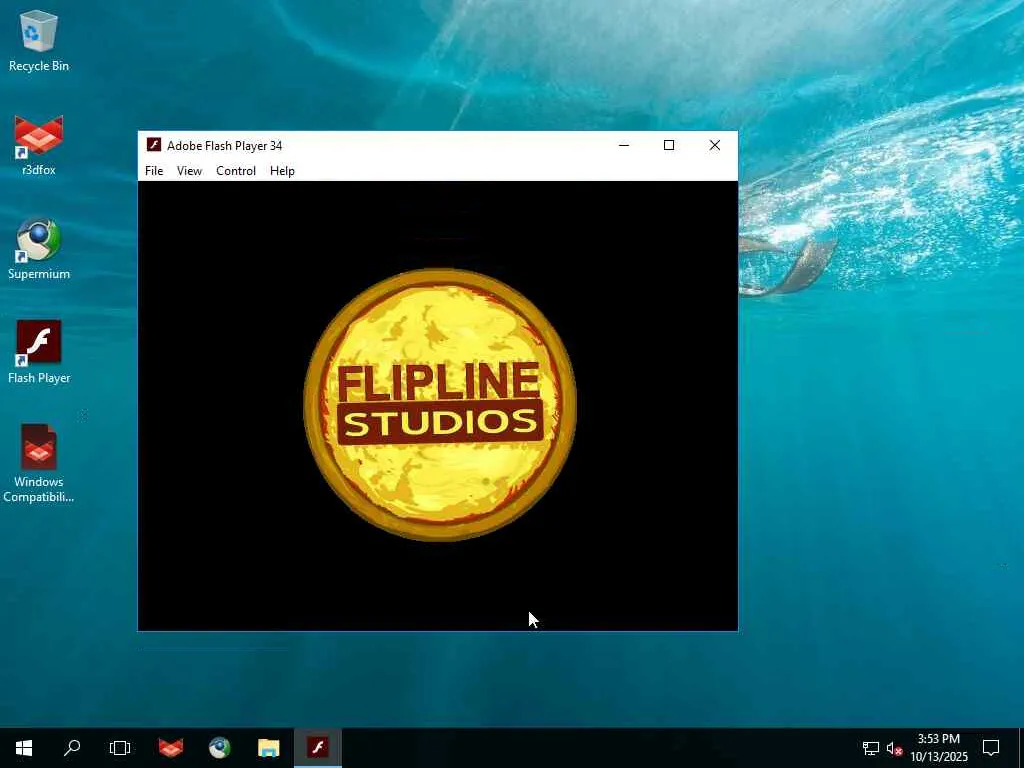Open File Explorer from the taskbar
Screen dimensions: 1024x768
[x=268, y=748]
